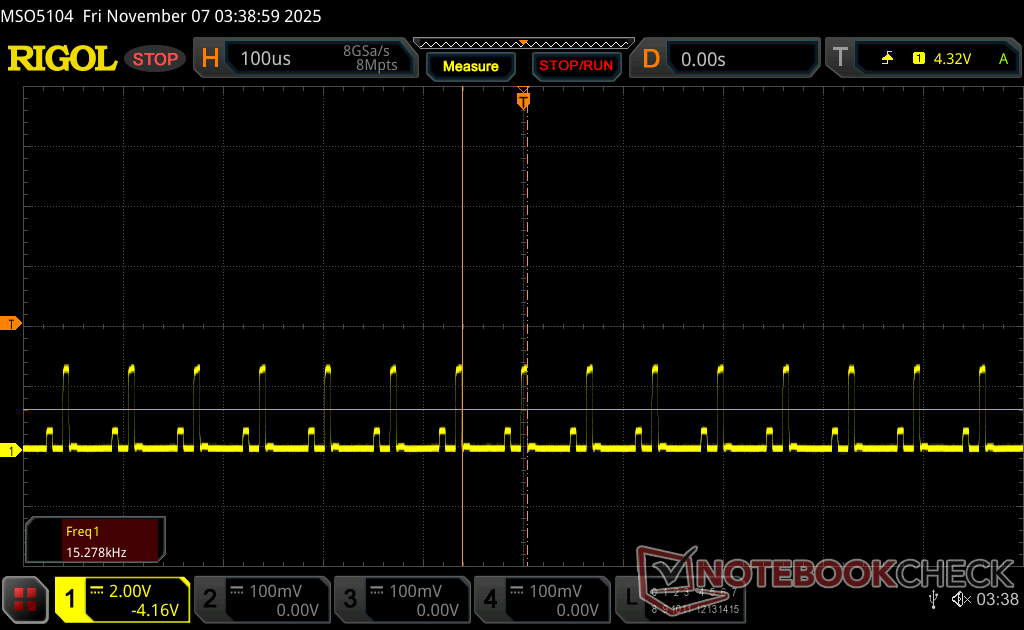Open the function navigation menu icon
The width and height of the screenshot is (1024, 630).
point(25,599)
